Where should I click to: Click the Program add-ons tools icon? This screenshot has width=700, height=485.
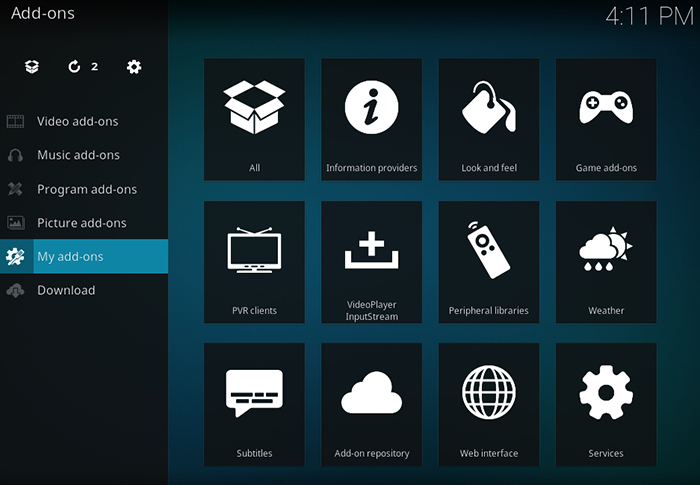click(x=15, y=189)
